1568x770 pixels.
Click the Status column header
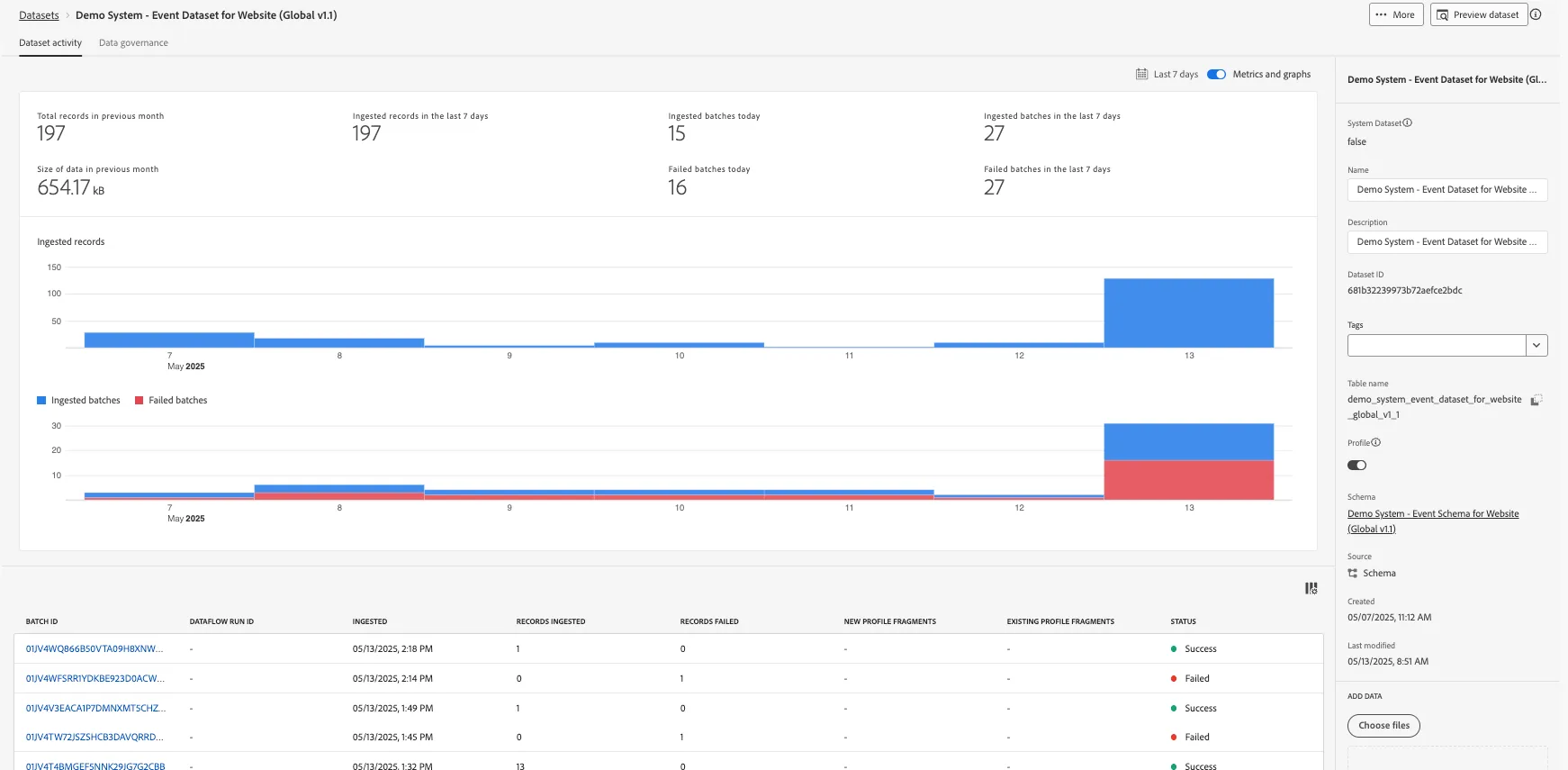tap(1183, 621)
